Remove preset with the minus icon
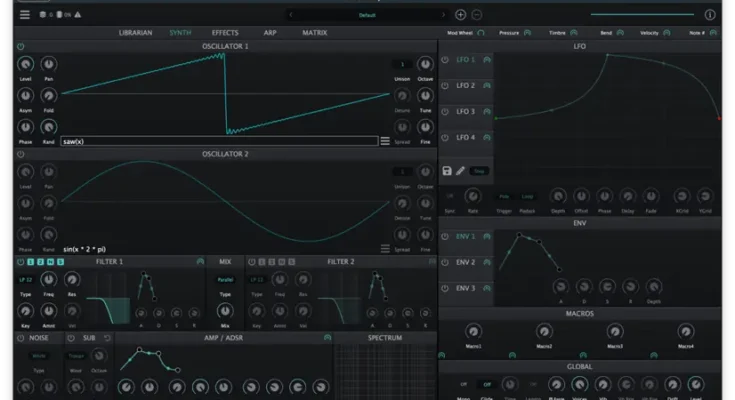Image resolution: width=735 pixels, height=400 pixels. point(476,15)
